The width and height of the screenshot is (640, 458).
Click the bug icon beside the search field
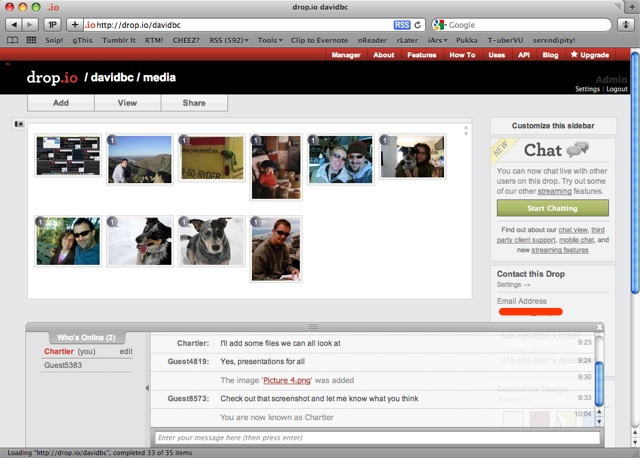(x=626, y=25)
